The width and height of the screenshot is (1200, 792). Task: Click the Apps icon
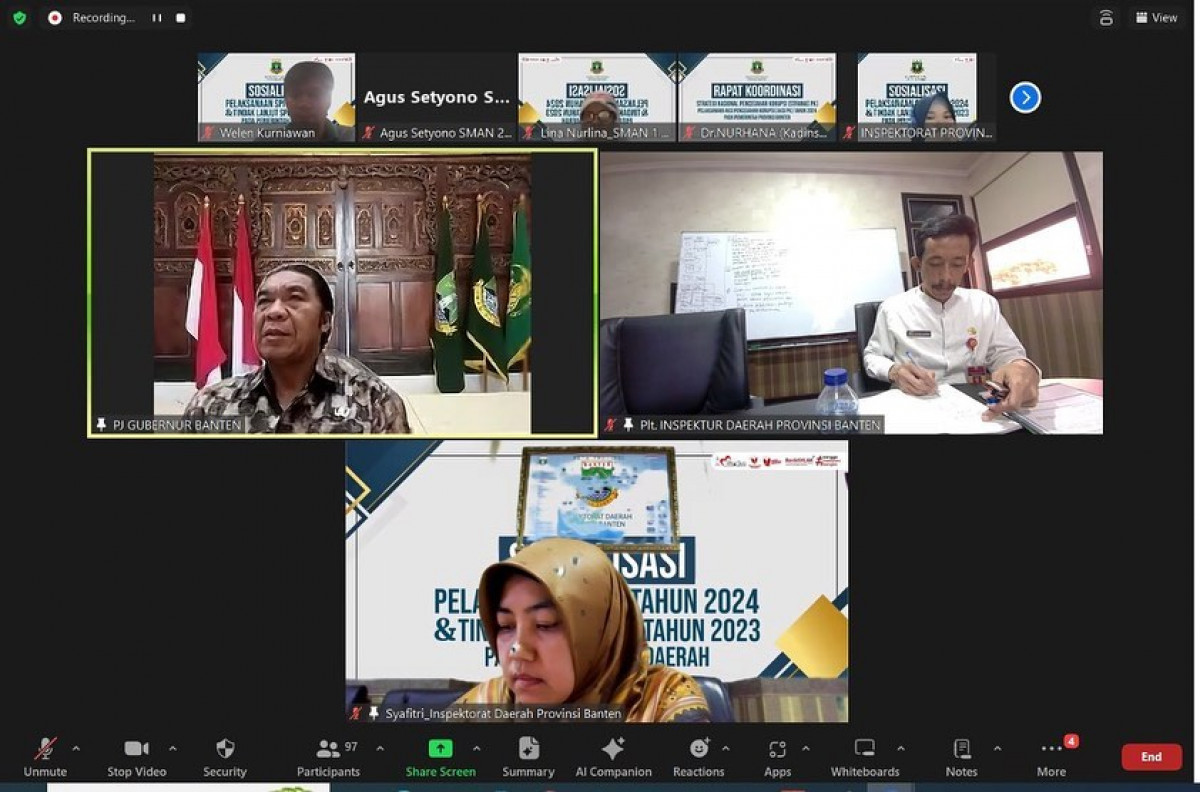tap(777, 747)
